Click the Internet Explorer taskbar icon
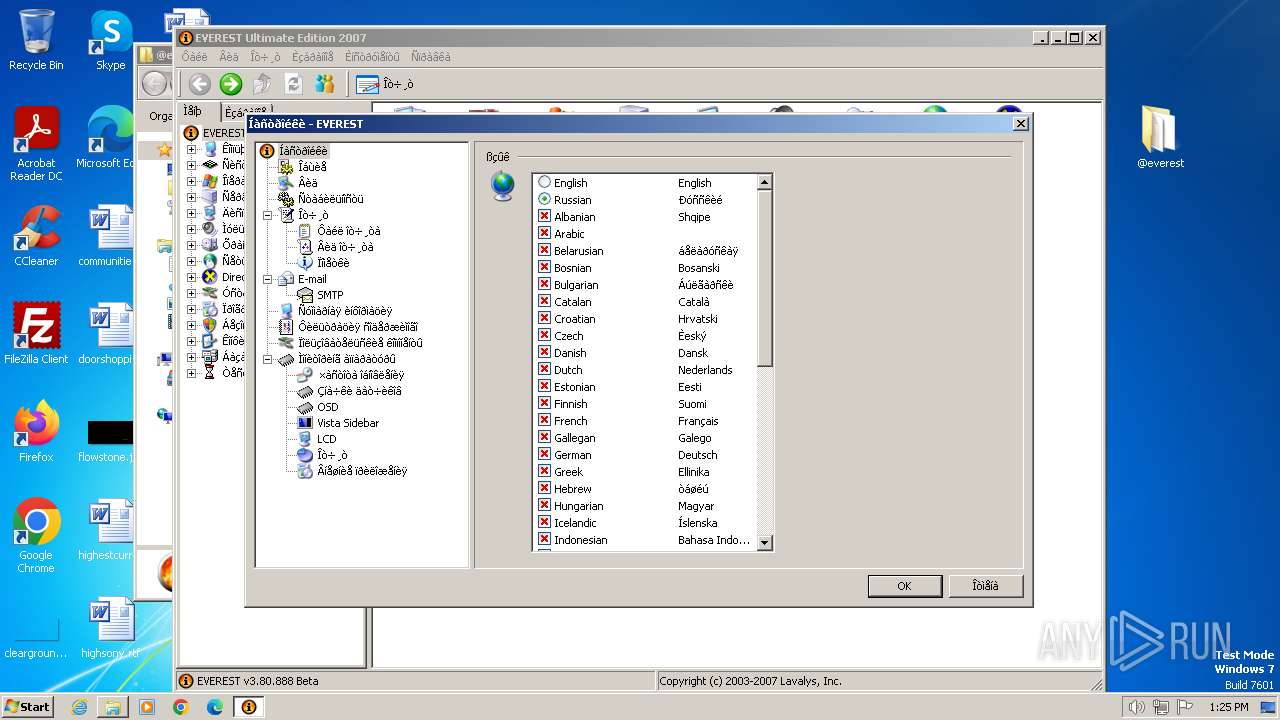 [79, 707]
